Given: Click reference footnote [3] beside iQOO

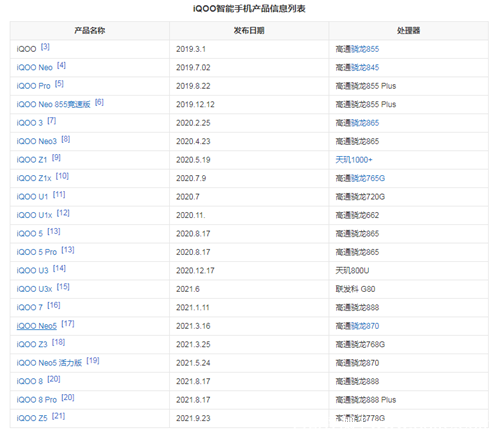Looking at the screenshot, I should (x=45, y=47).
